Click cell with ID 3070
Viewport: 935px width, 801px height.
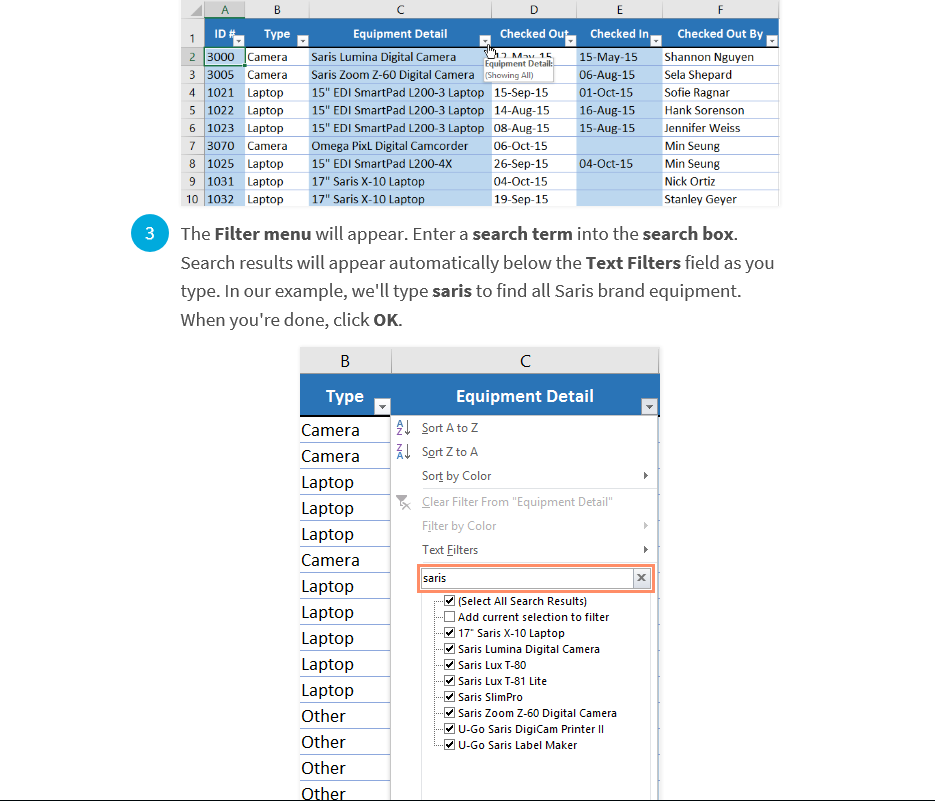[x=225, y=146]
